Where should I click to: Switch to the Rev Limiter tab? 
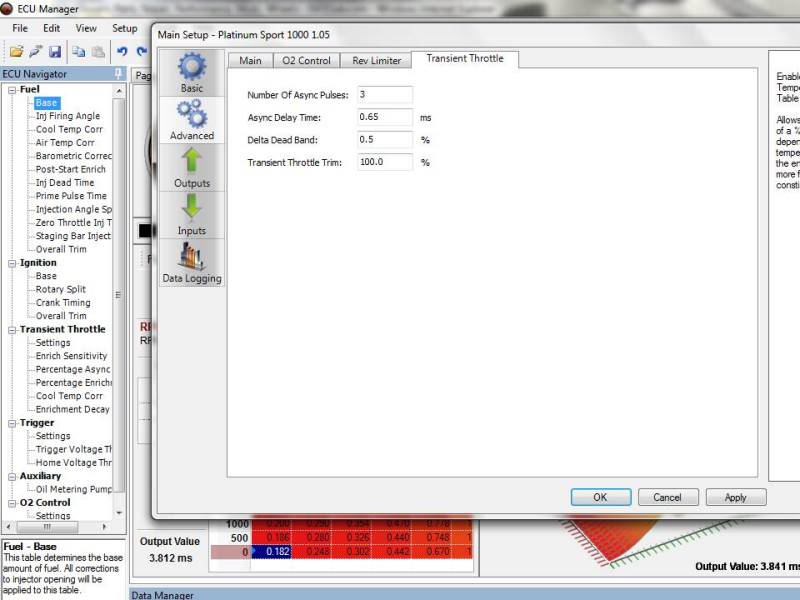coord(377,61)
